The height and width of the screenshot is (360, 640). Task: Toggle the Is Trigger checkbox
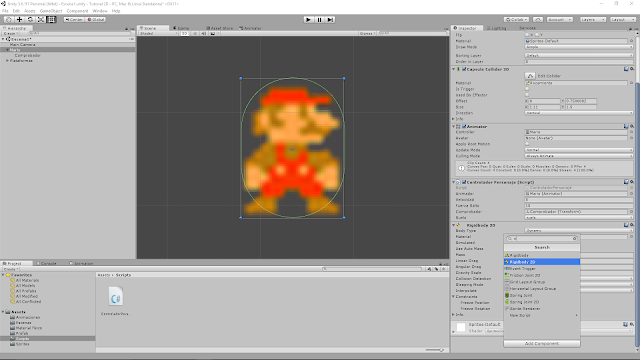527,89
